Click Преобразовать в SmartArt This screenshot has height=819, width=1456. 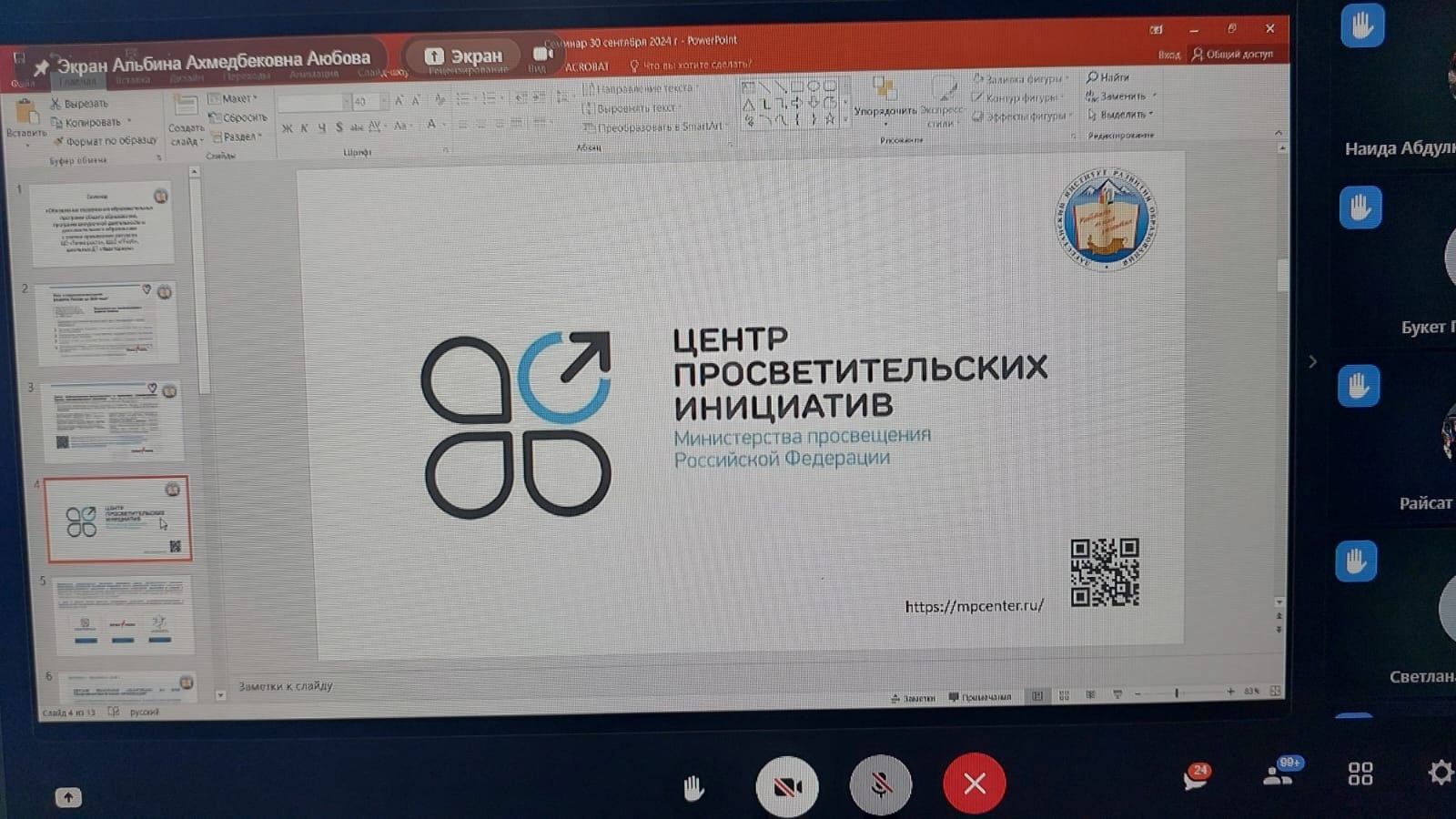[655, 126]
